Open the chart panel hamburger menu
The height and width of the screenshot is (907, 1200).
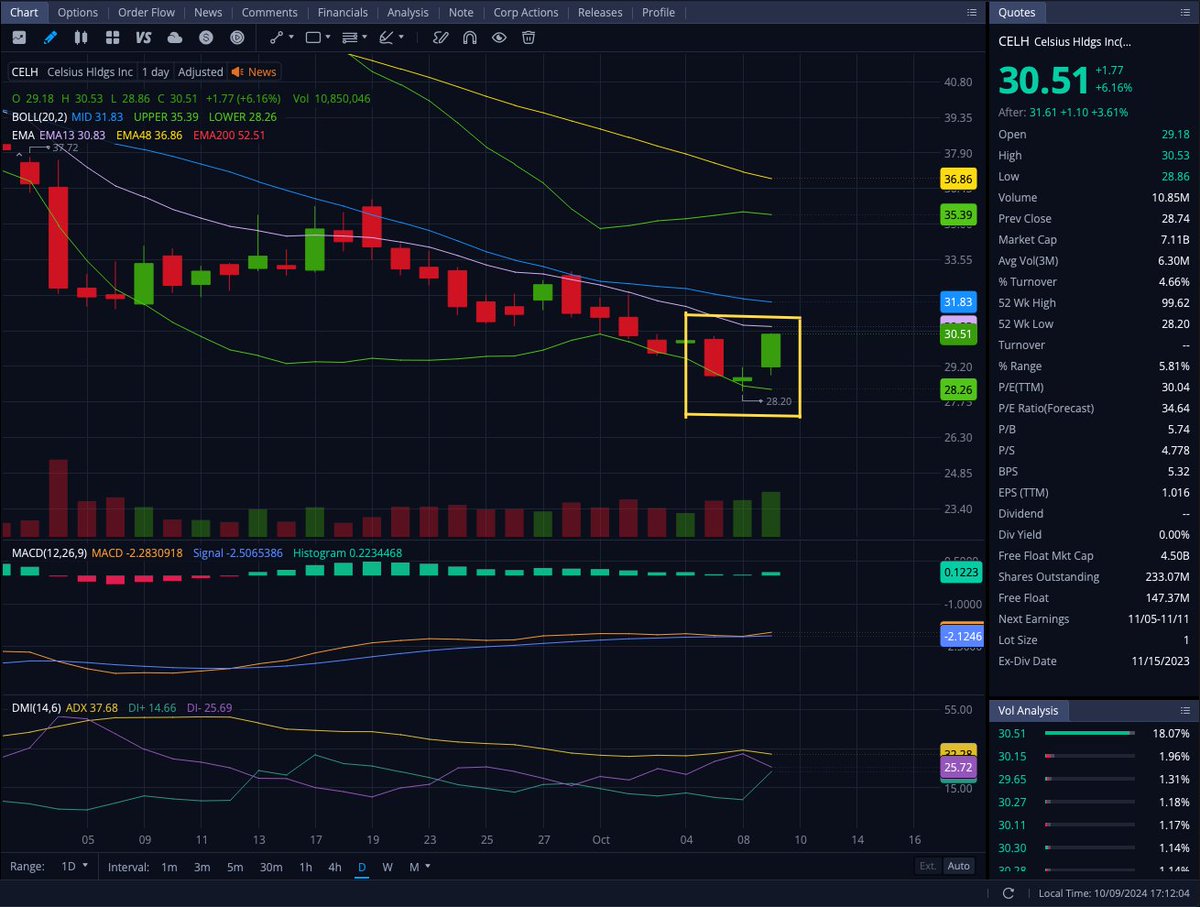(972, 12)
